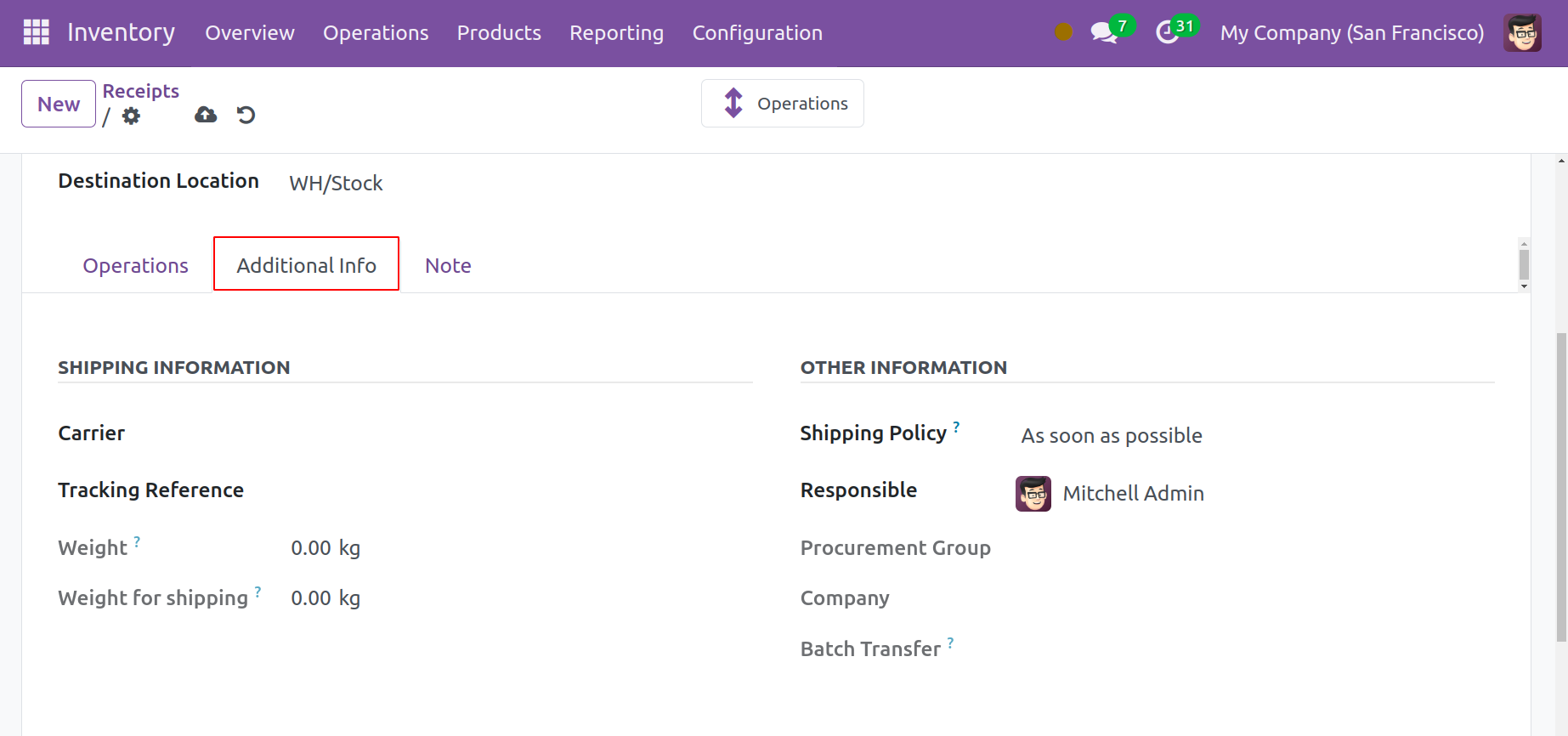
Task: Open user avatar menu in top bar
Action: click(1521, 33)
